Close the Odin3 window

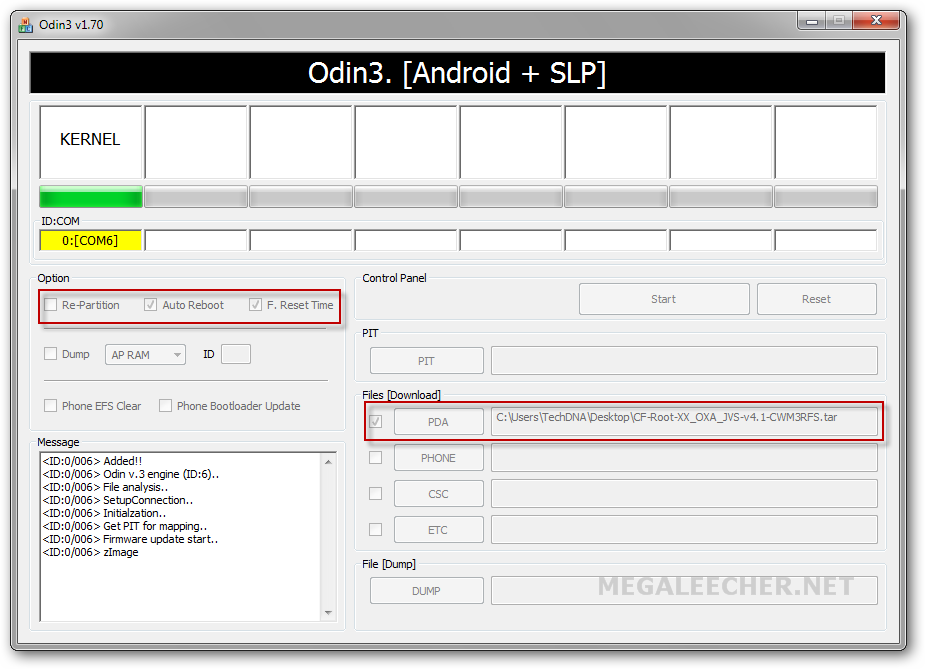875,21
